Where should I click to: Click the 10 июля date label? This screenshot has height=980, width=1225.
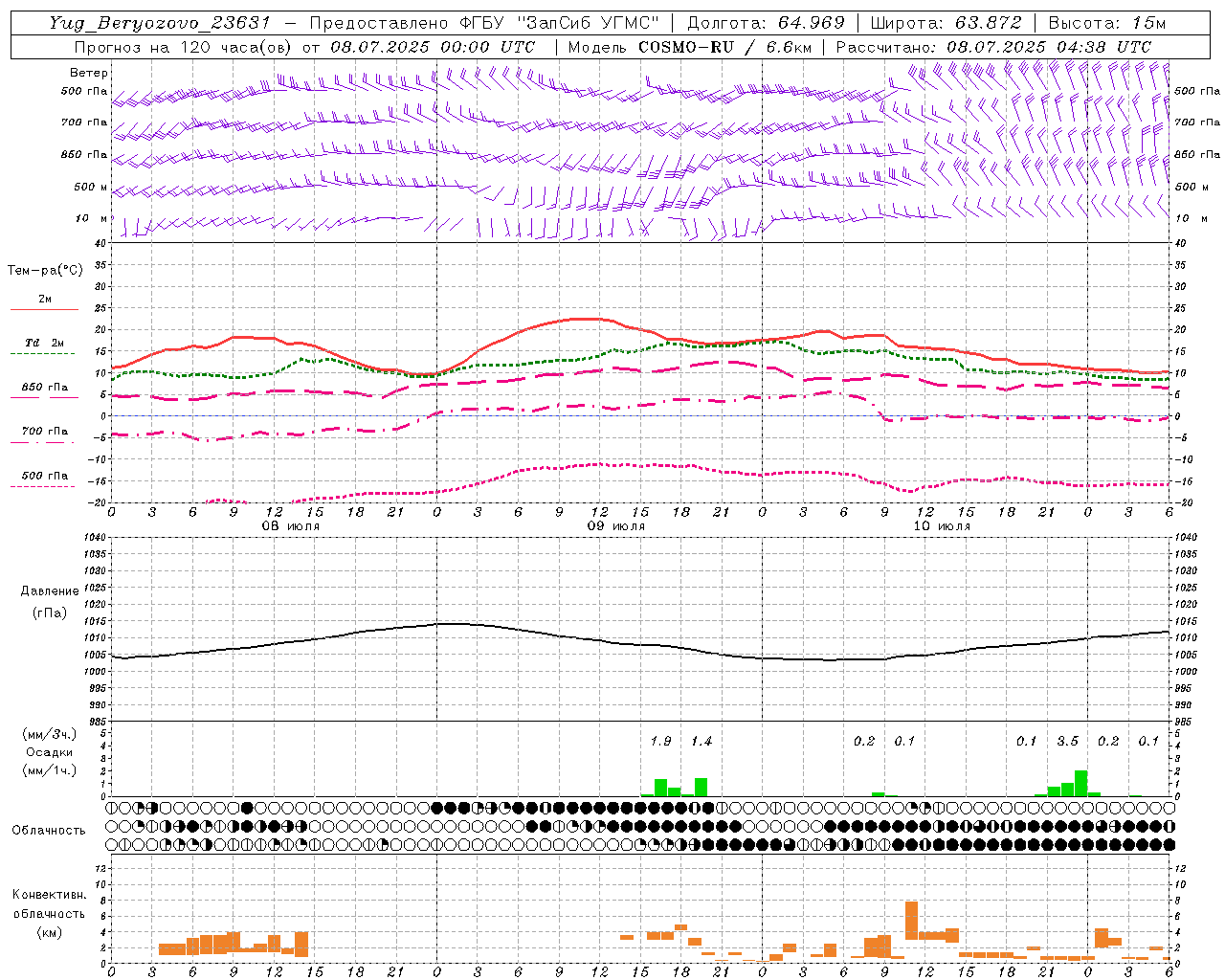942,526
